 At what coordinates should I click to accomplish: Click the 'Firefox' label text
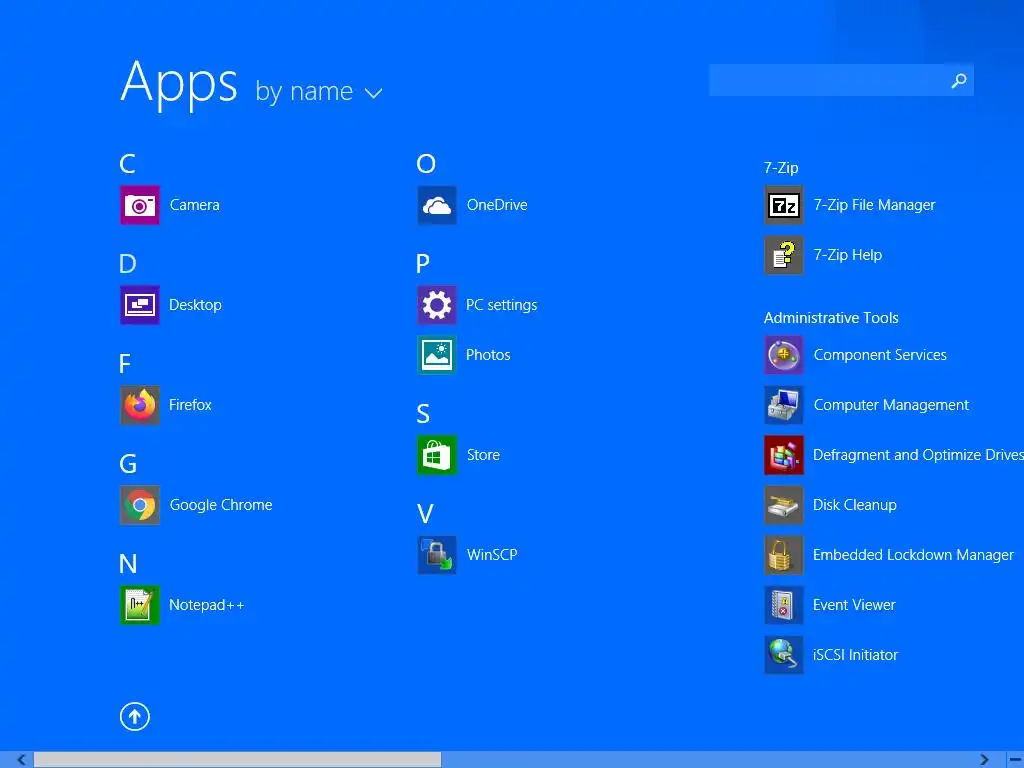(190, 405)
